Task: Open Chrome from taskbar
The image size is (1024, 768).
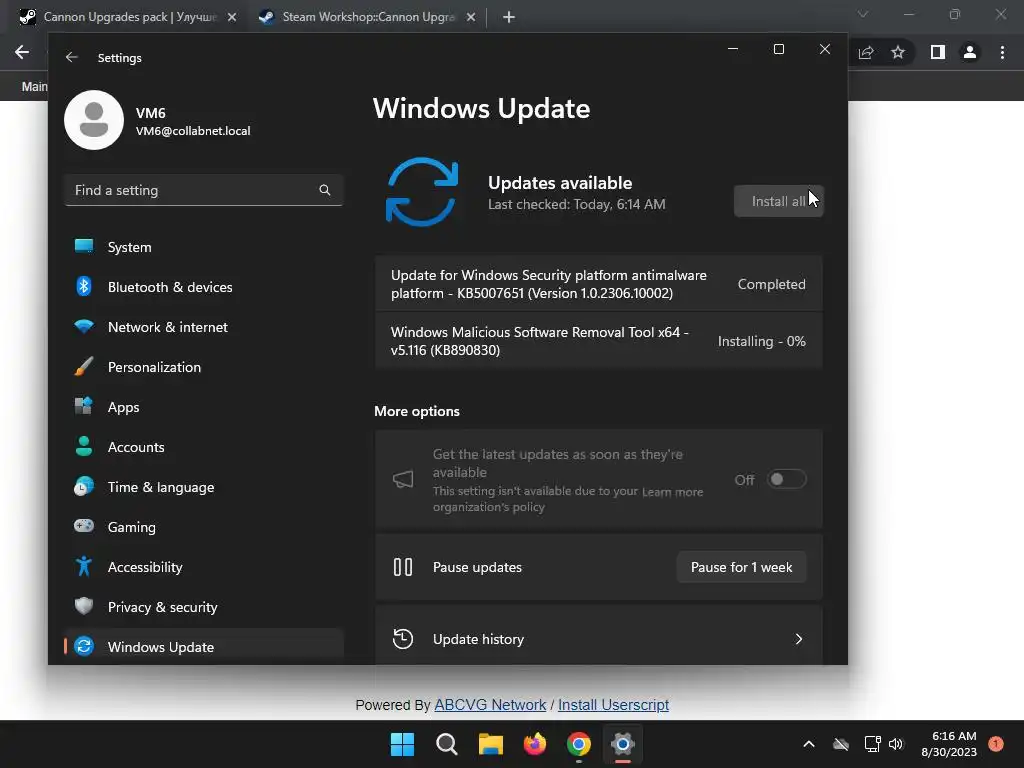Action: point(579,744)
